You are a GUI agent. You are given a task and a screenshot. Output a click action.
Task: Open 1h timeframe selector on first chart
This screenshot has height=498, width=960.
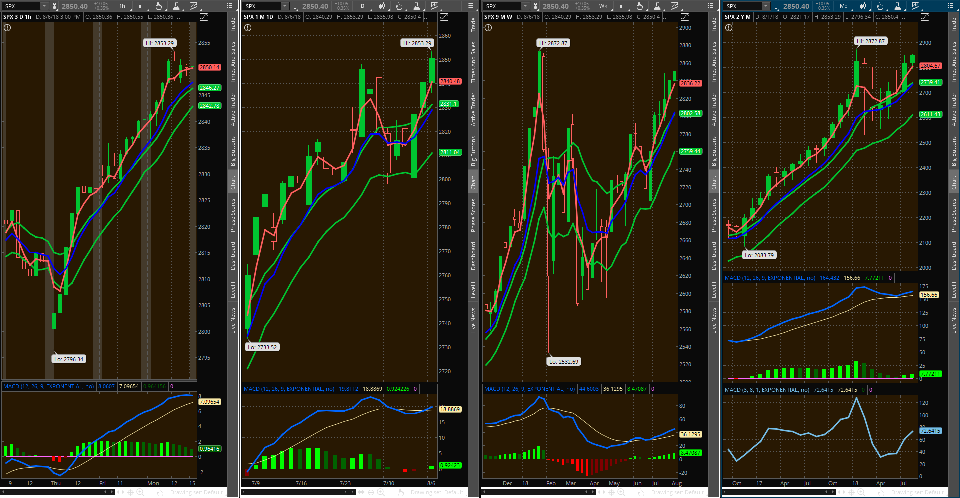click(x=123, y=6)
